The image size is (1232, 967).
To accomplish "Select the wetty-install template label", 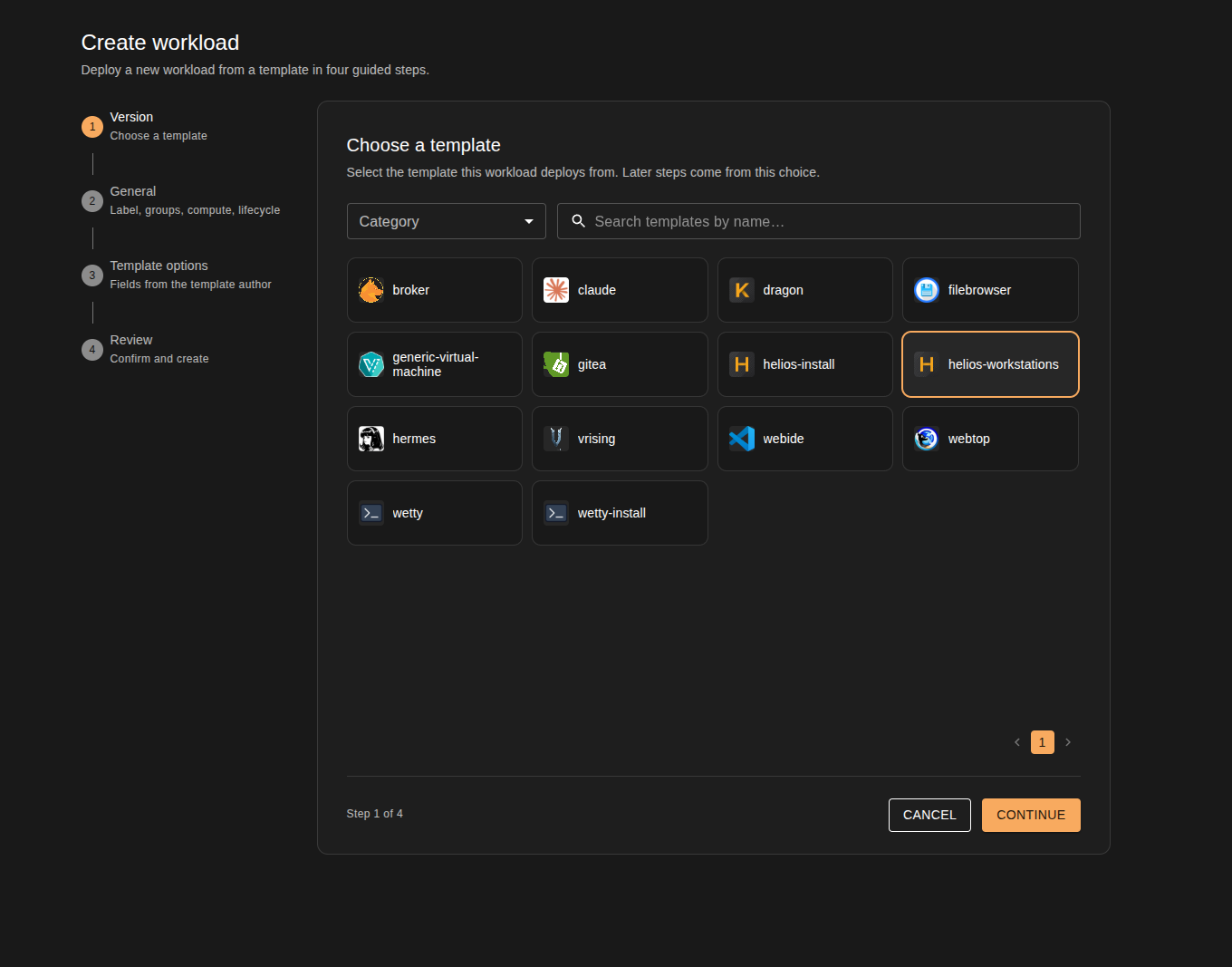I will pos(611,513).
